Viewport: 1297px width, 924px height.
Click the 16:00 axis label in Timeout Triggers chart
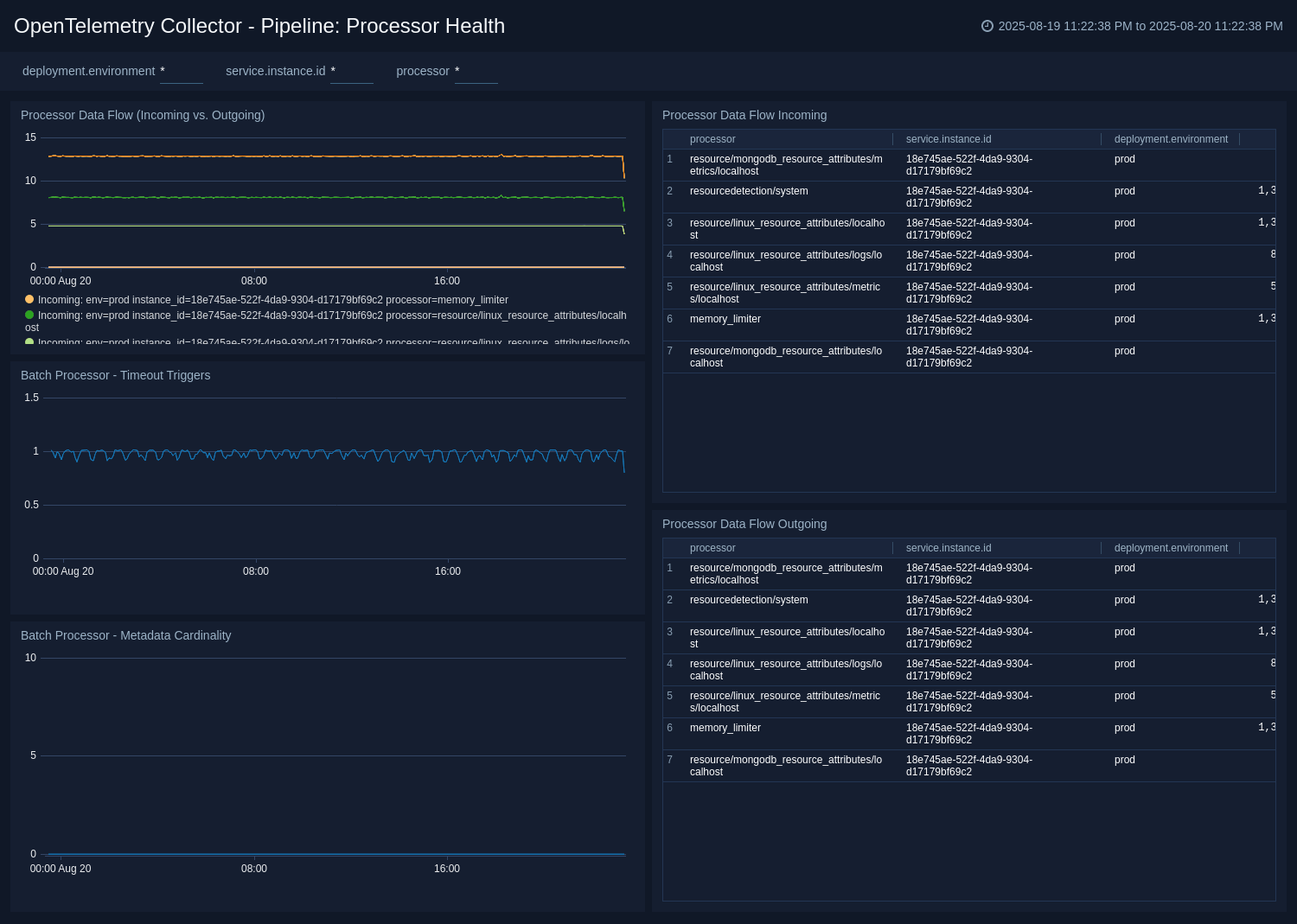pyautogui.click(x=448, y=571)
